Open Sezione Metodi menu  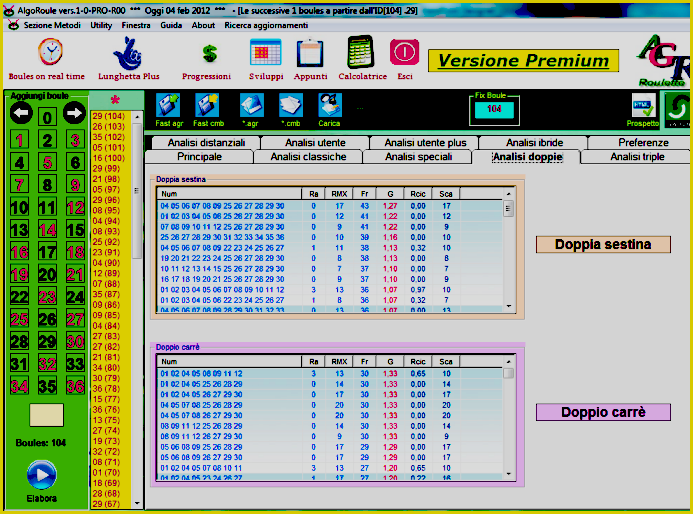tap(52, 25)
